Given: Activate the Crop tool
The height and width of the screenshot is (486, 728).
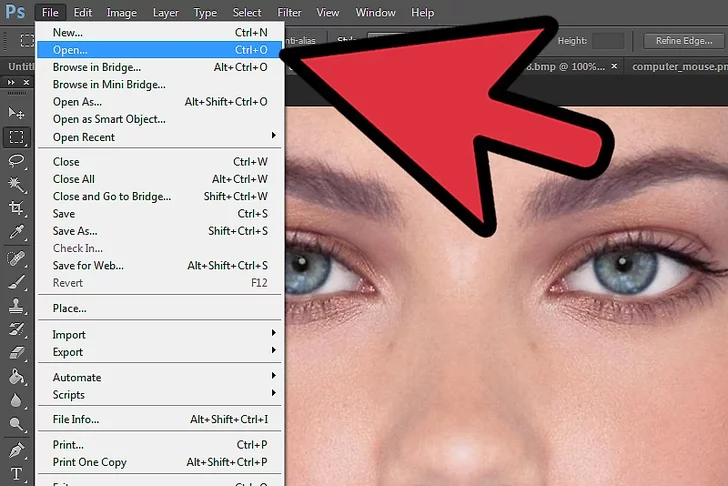Looking at the screenshot, I should coord(16,209).
